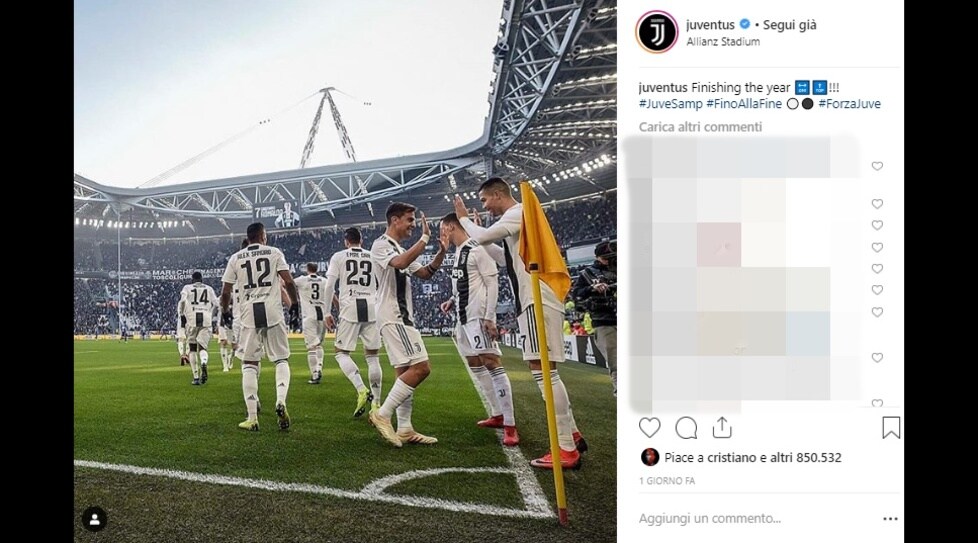Screen dimensions: 978x543
Task: Open the three-dot more options menu
Action: click(x=890, y=519)
